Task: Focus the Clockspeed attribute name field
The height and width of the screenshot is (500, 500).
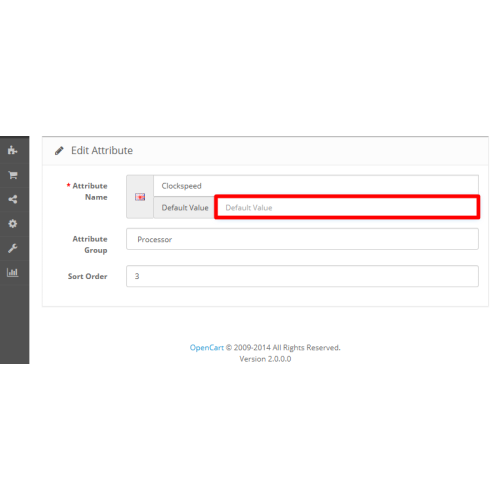Action: point(316,186)
